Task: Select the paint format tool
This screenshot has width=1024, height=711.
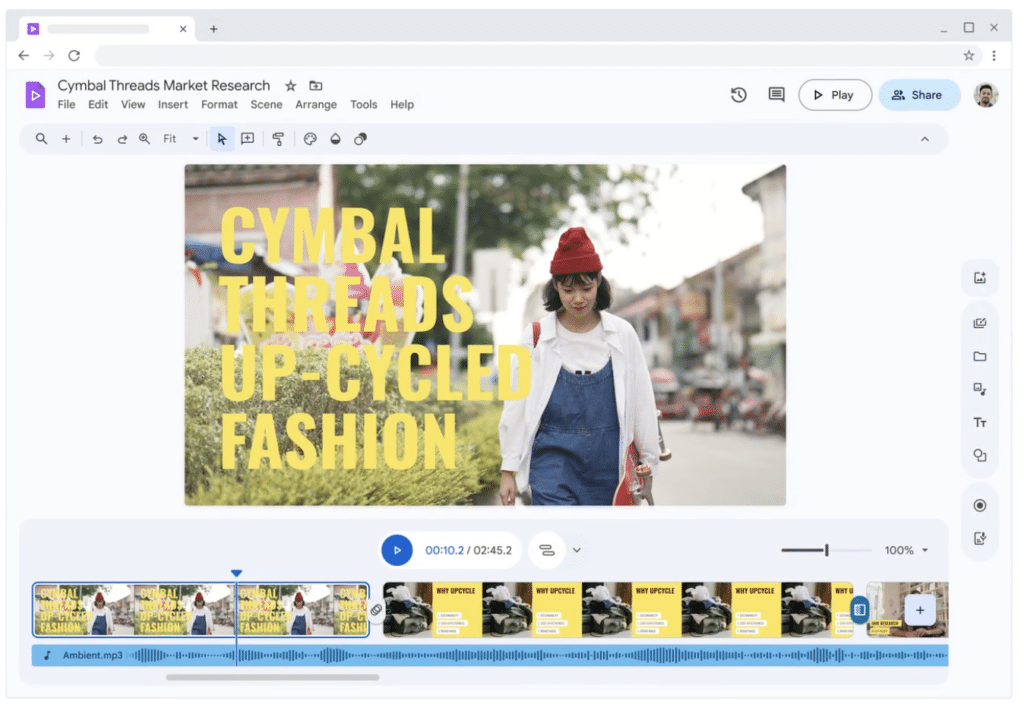Action: 278,139
